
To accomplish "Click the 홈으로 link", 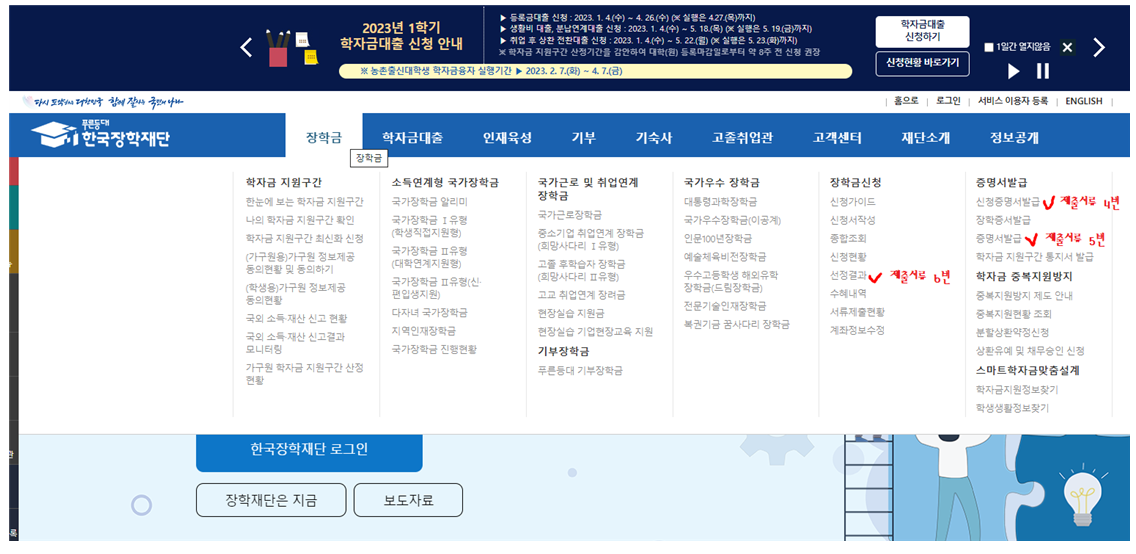I will (x=906, y=101).
